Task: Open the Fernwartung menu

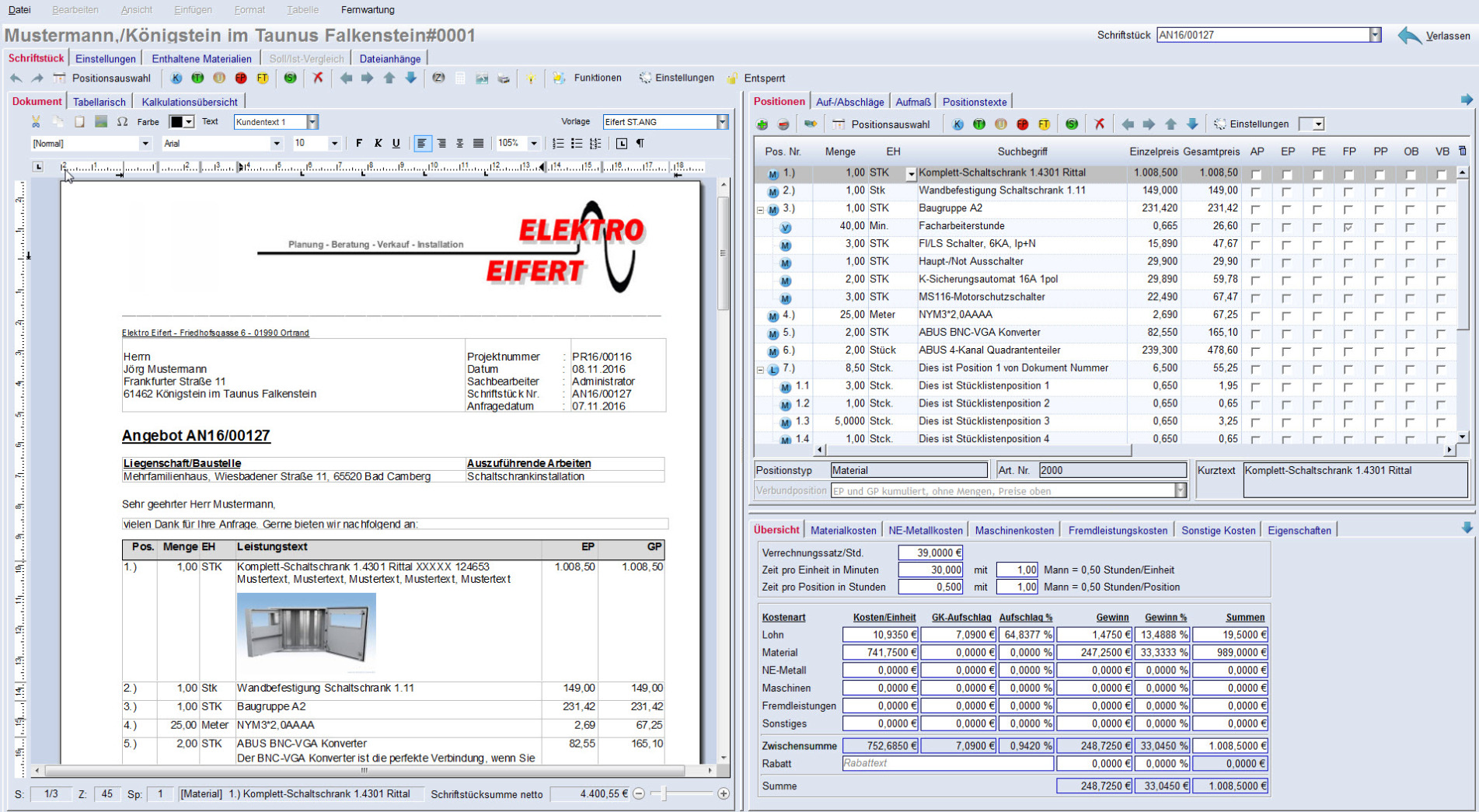Action: pyautogui.click(x=368, y=10)
